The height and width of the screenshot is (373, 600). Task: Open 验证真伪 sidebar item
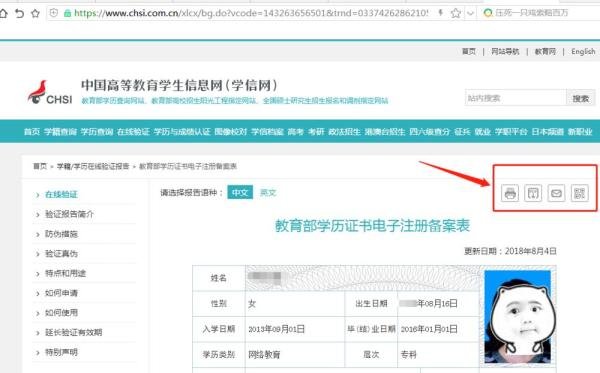[x=61, y=254]
